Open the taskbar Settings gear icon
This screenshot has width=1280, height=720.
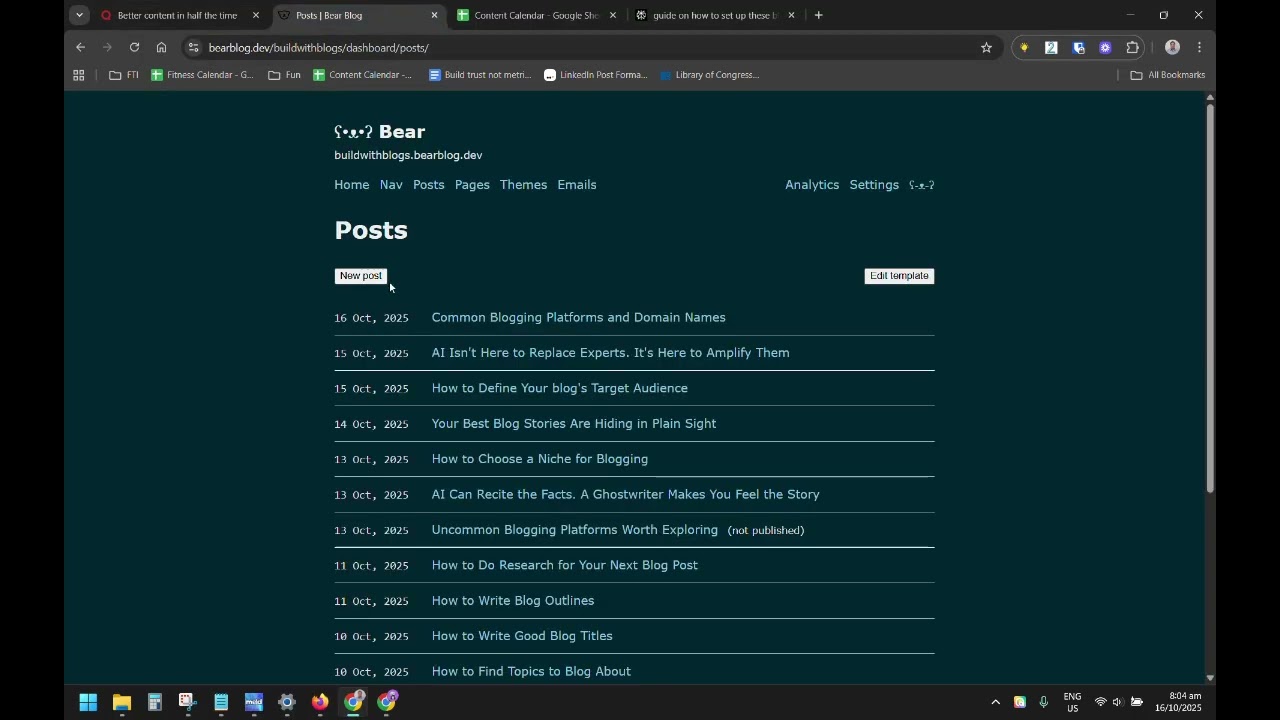point(287,702)
